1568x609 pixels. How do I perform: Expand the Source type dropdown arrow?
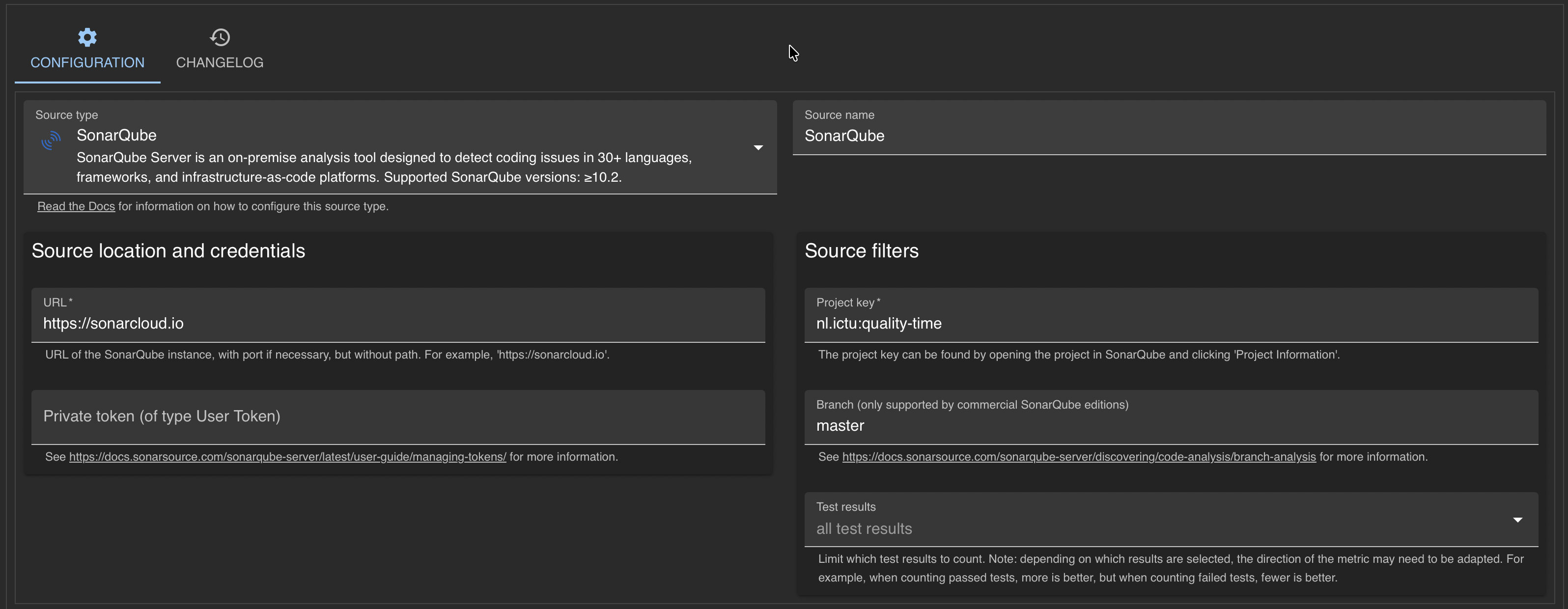click(758, 147)
